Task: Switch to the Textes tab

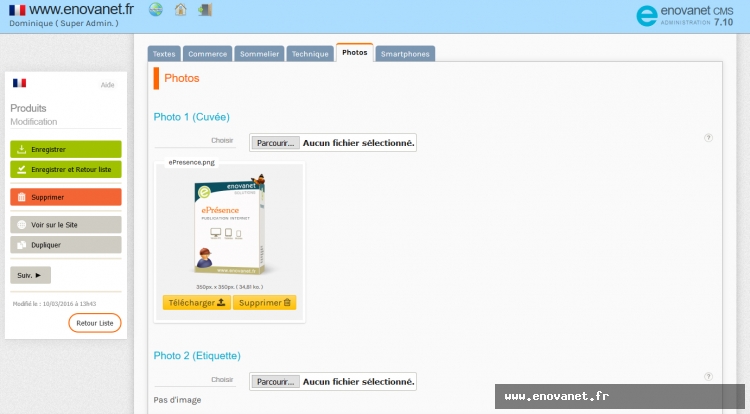Action: tap(164, 54)
